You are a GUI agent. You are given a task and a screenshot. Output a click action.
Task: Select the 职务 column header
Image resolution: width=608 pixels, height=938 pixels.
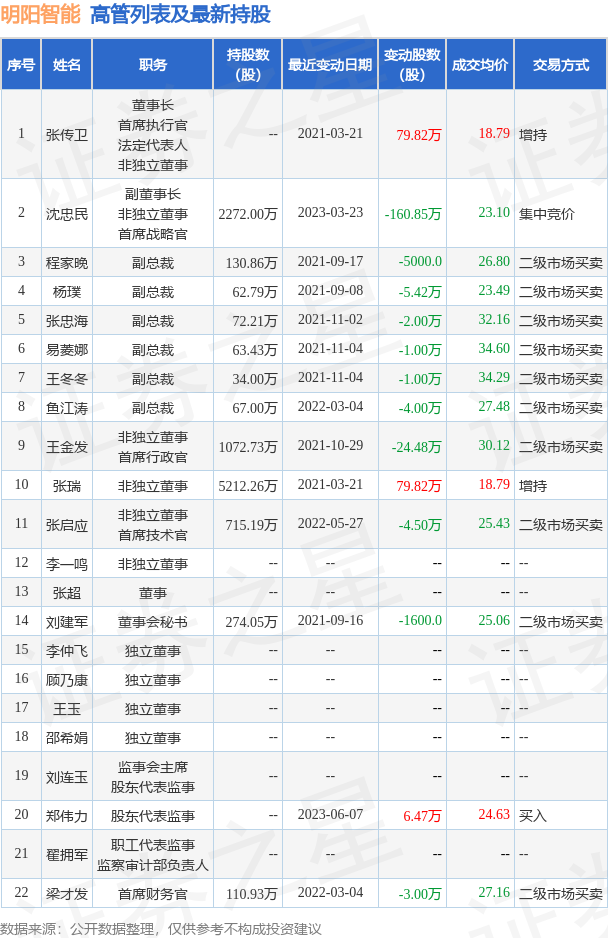click(153, 65)
